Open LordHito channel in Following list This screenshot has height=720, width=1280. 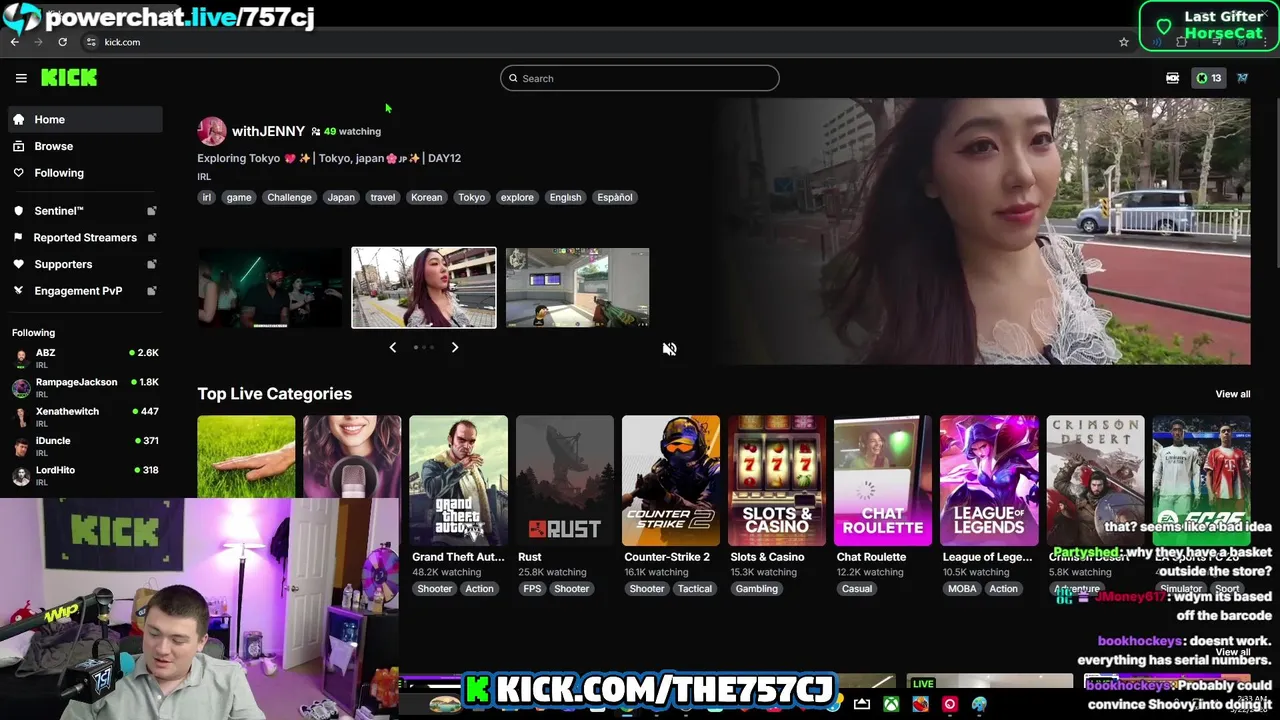85,475
